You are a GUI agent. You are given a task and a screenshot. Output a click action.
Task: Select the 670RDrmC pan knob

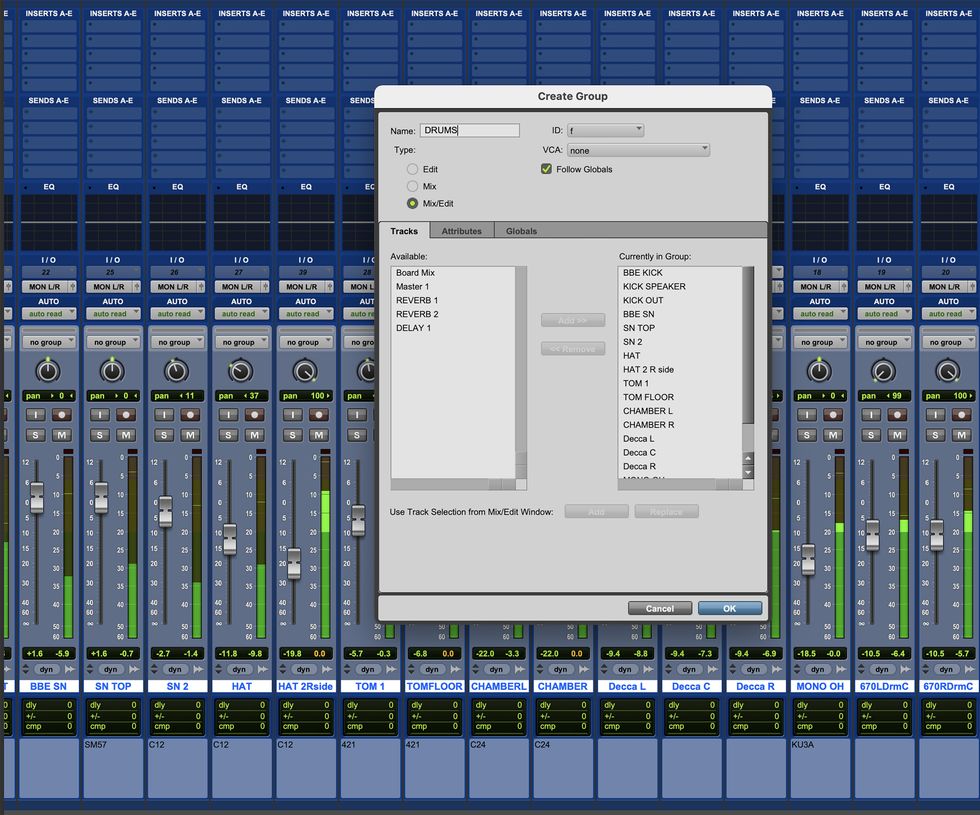click(948, 371)
